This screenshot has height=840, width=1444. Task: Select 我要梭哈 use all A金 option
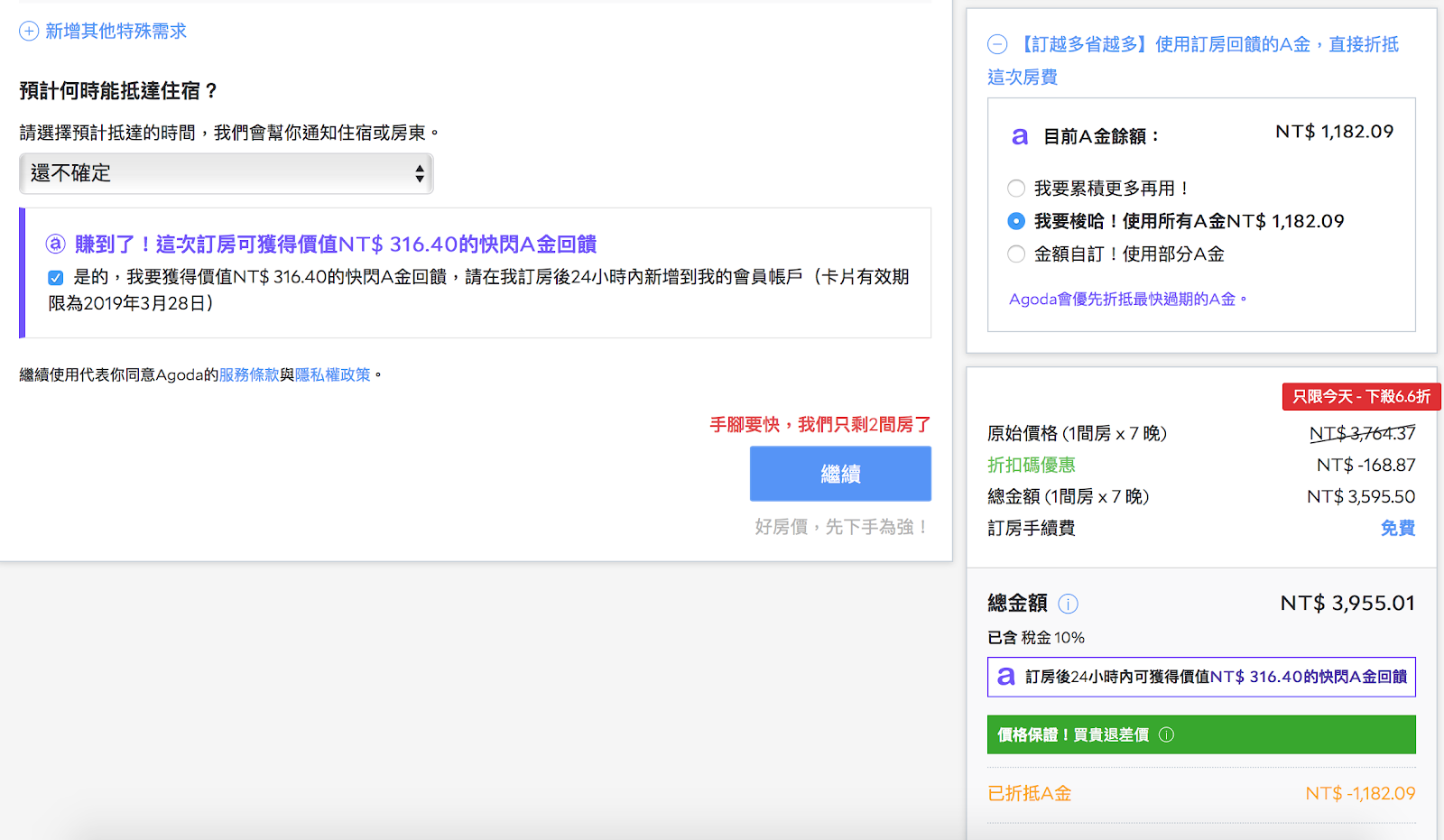pos(1016,221)
